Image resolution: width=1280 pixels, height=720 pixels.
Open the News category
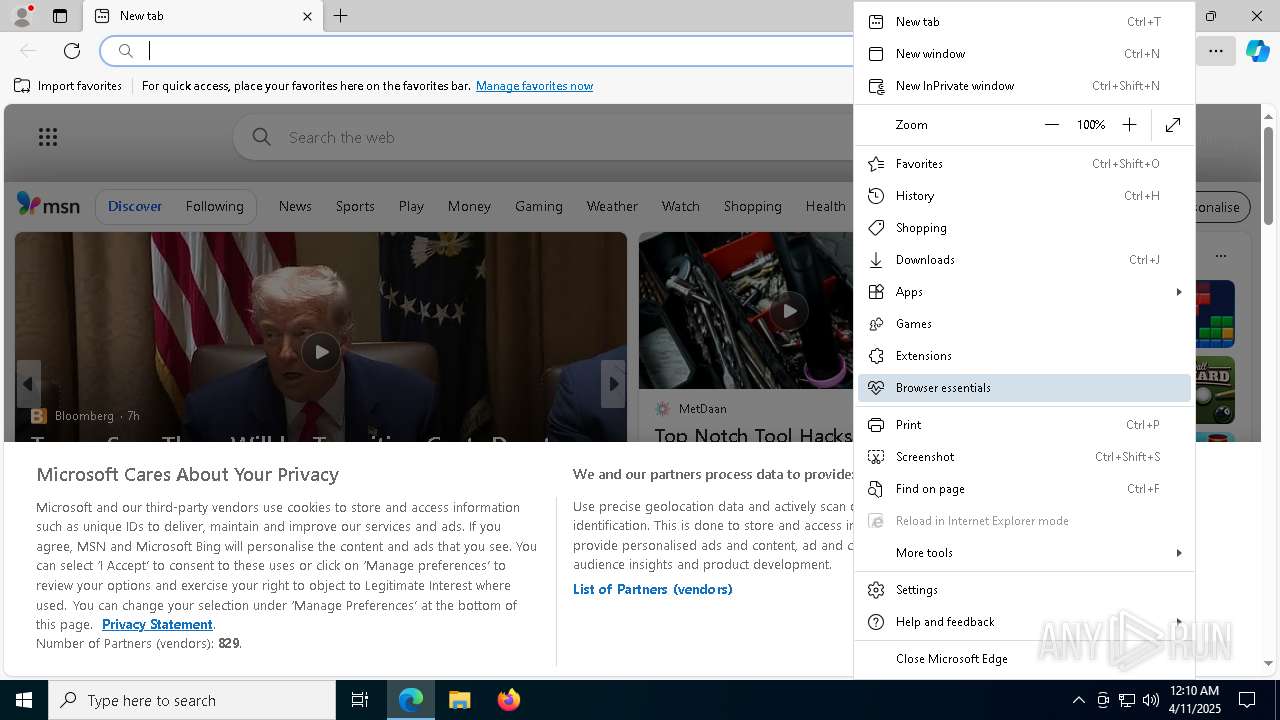[295, 206]
